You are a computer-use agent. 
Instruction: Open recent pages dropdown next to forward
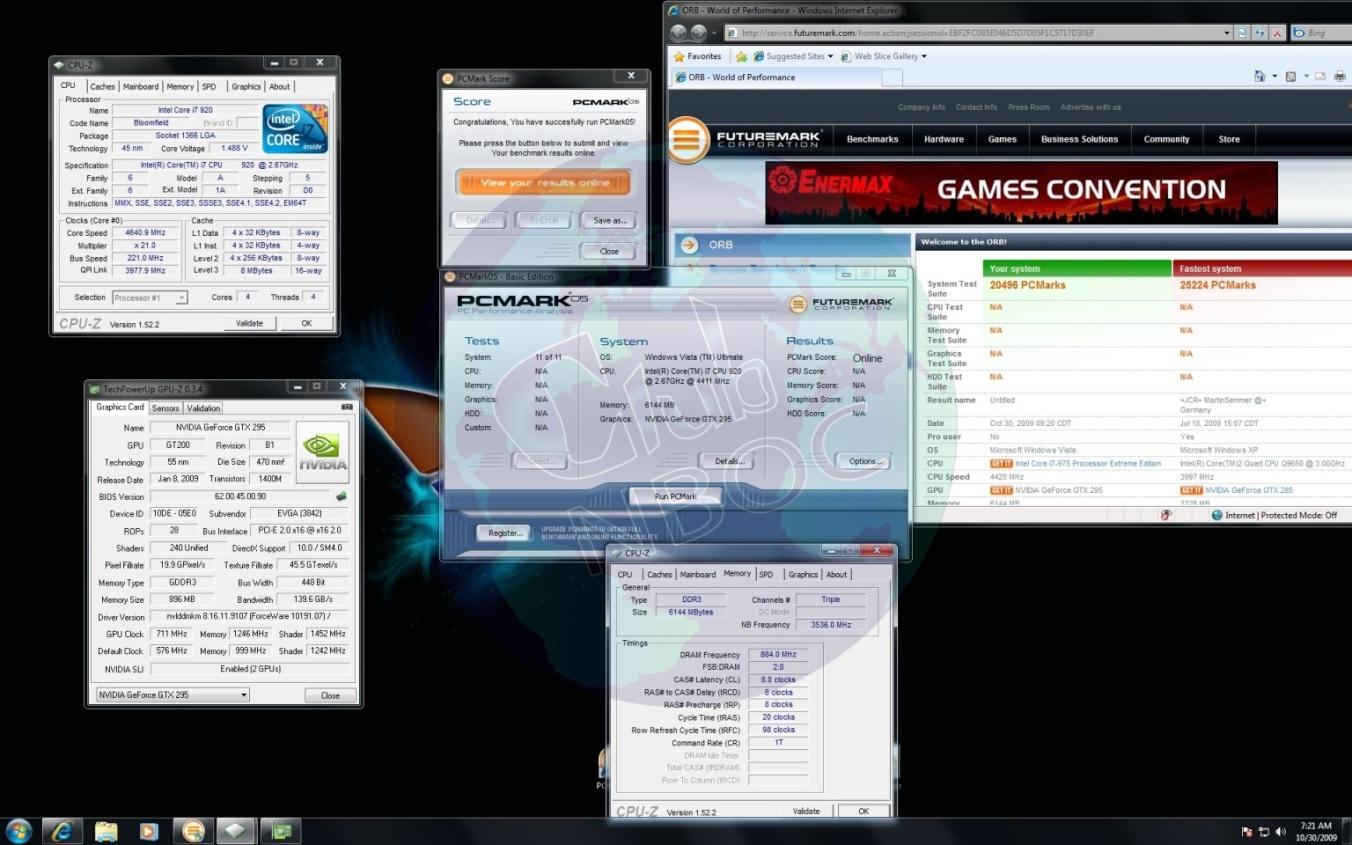point(714,33)
